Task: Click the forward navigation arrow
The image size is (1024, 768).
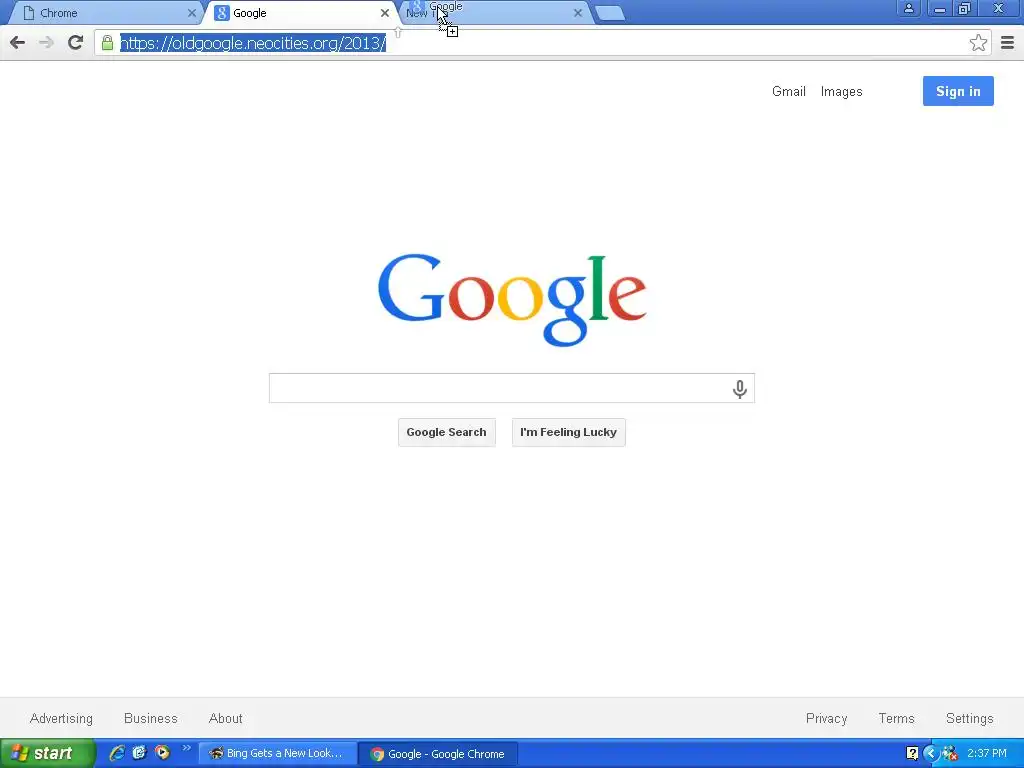Action: (x=46, y=43)
